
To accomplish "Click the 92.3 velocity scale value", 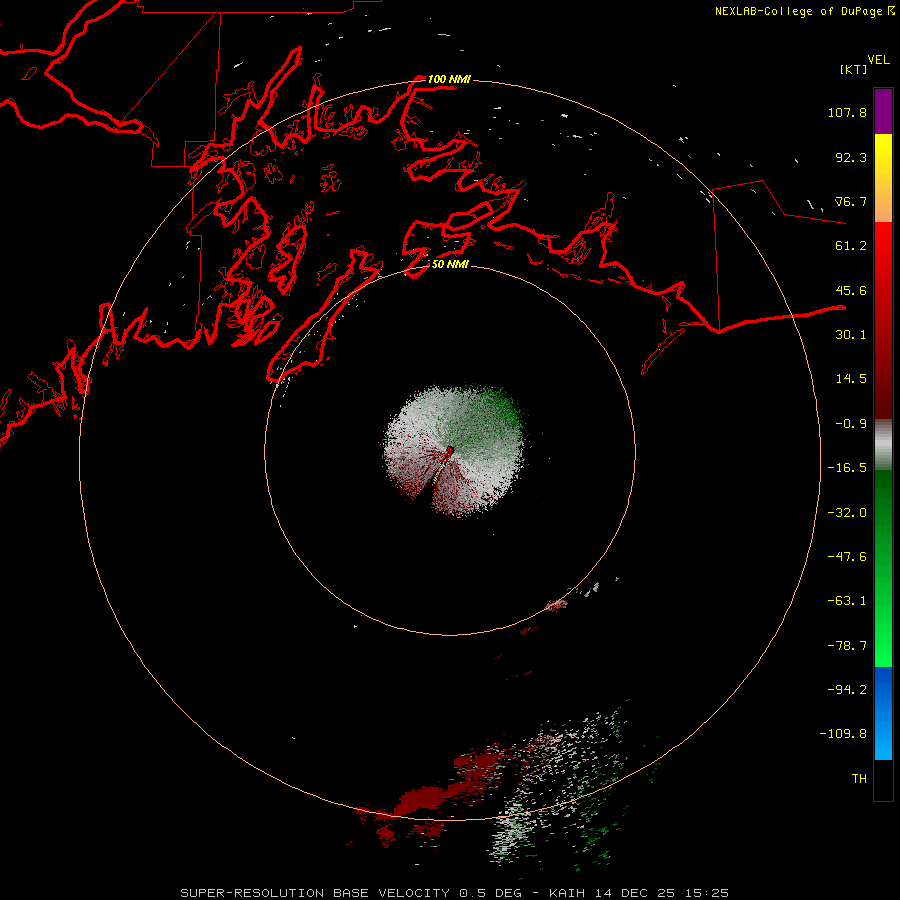I will [851, 157].
